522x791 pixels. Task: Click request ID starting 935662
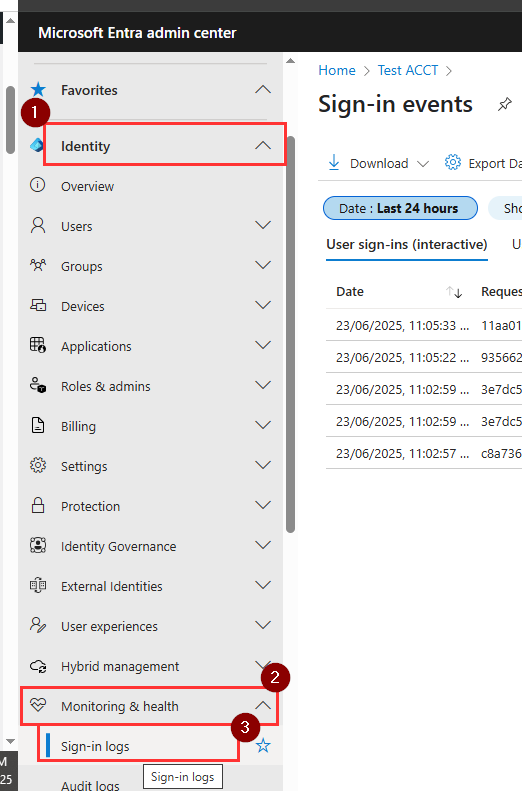point(501,357)
